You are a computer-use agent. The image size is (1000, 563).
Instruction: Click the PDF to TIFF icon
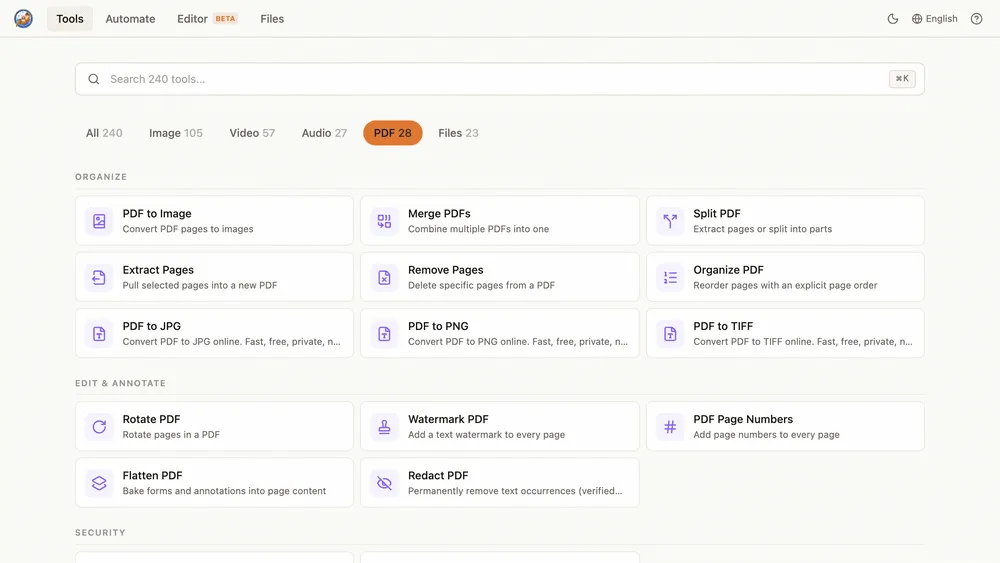click(670, 333)
